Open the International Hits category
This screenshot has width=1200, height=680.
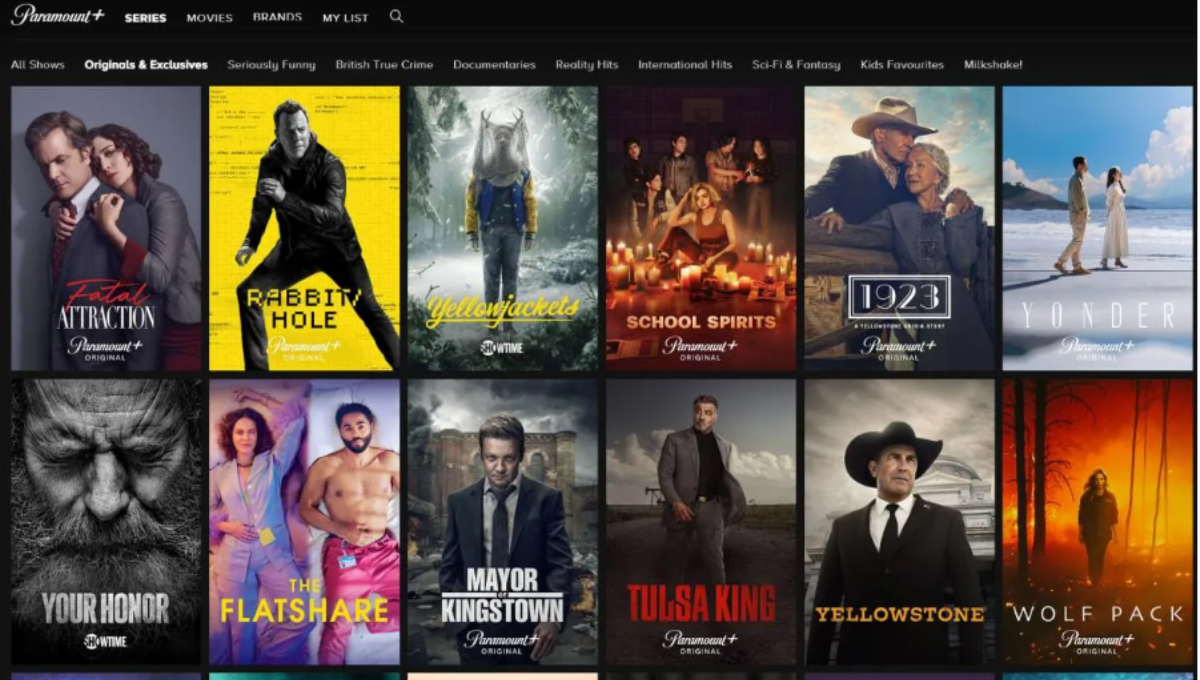[685, 65]
